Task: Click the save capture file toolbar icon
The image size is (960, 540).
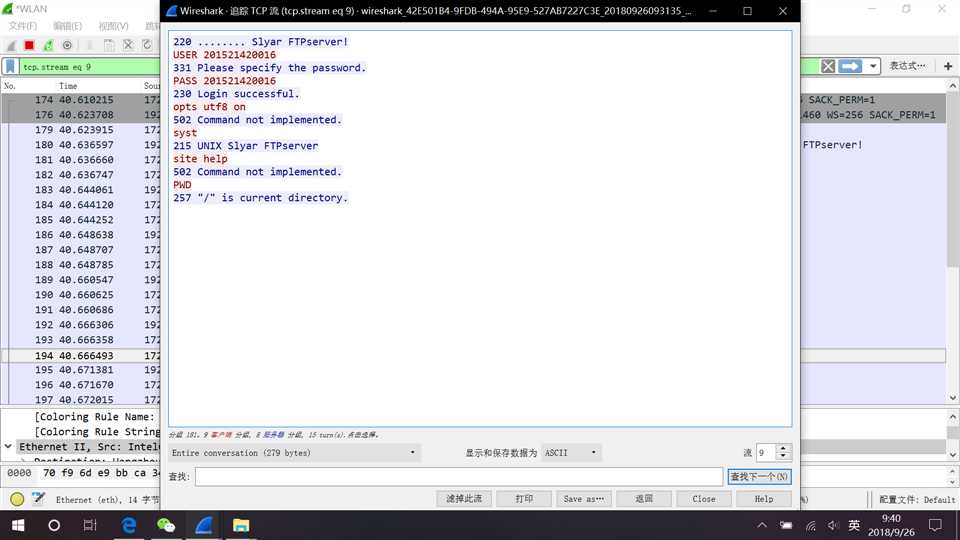Action: tap(109, 45)
